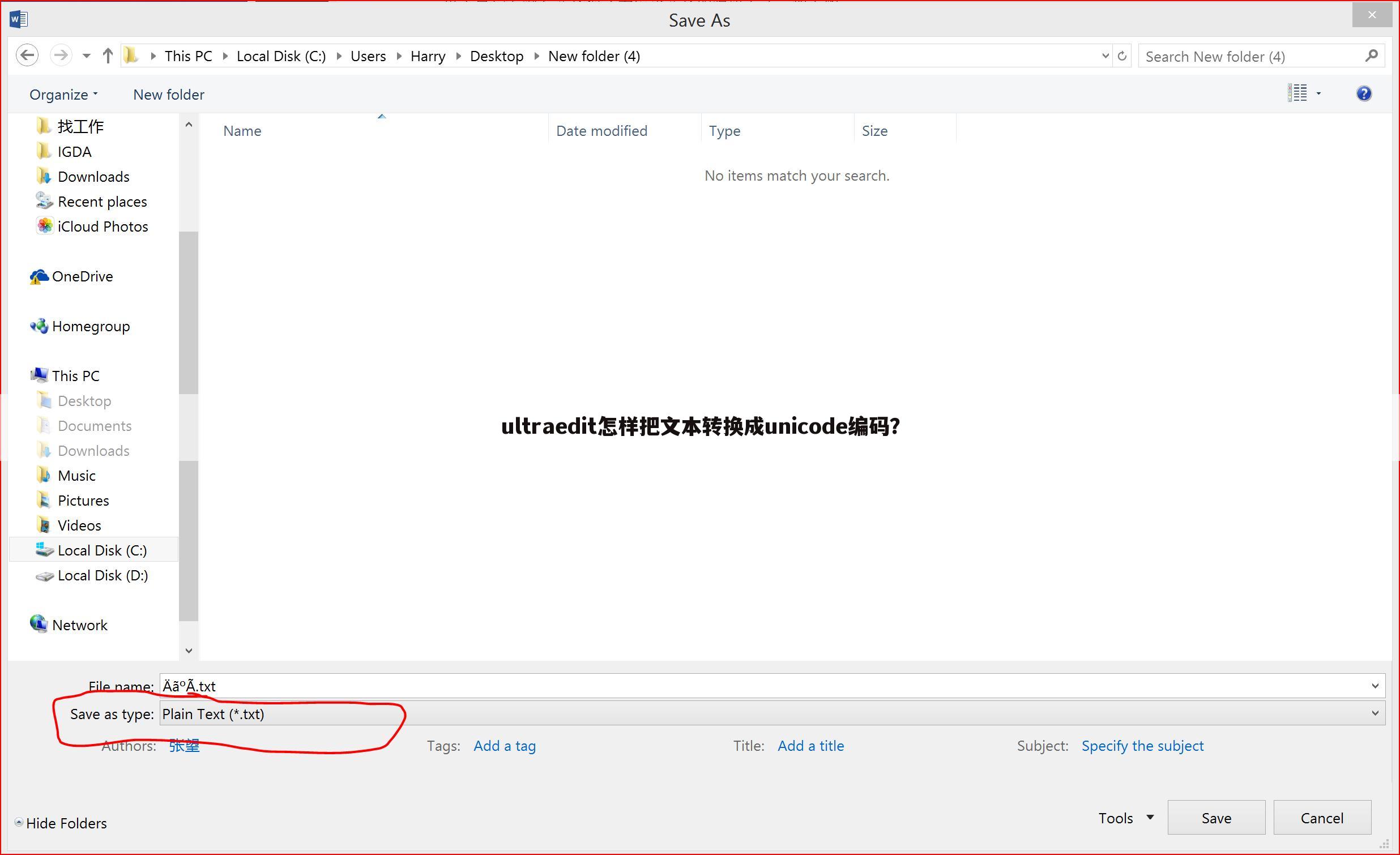The width and height of the screenshot is (1400, 855).
Task: Refresh the current folder view
Action: tap(1122, 55)
